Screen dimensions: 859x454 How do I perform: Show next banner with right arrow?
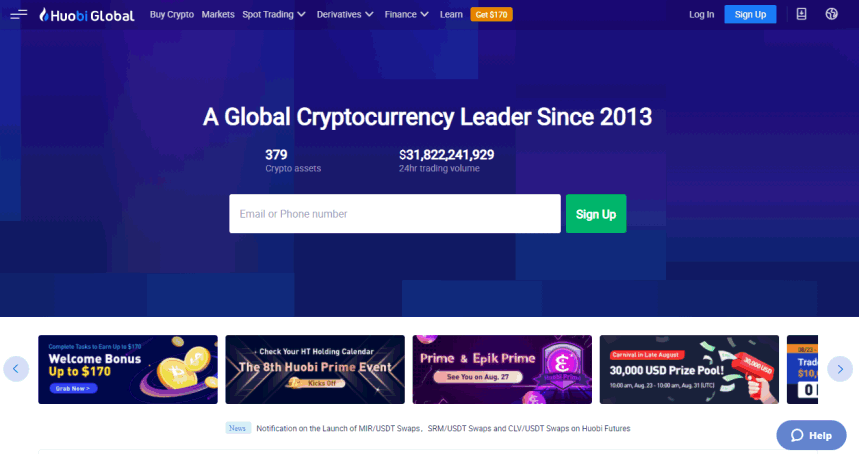coord(840,369)
